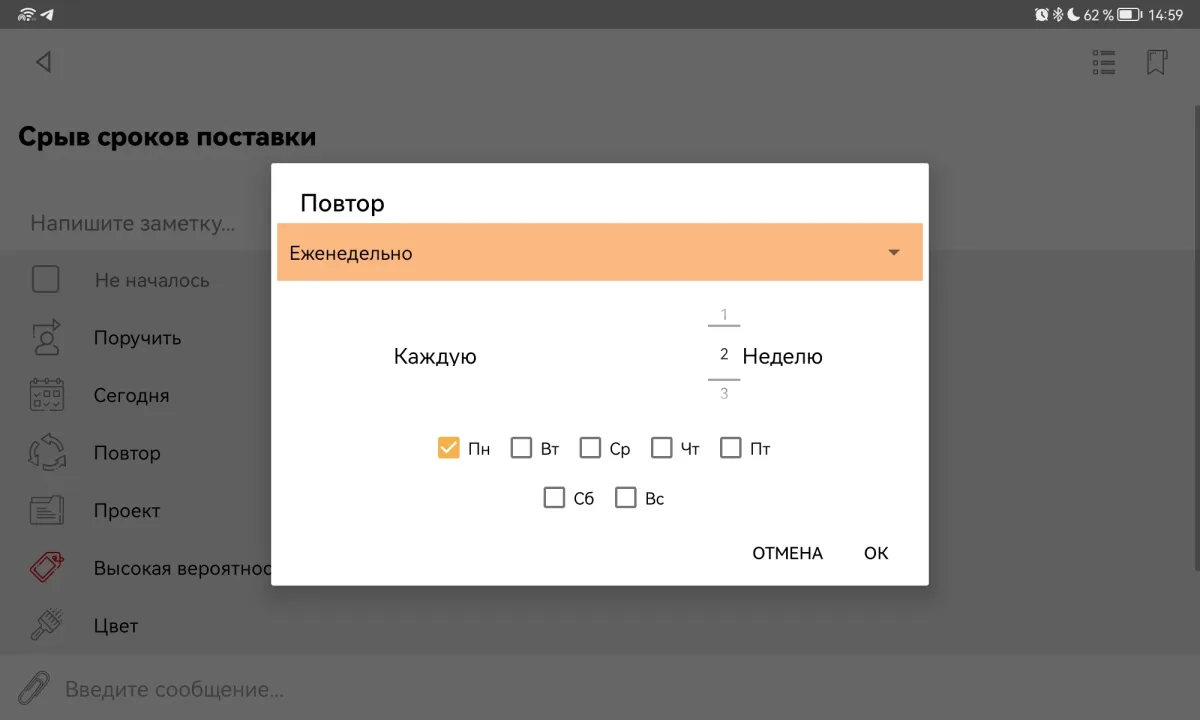Tap the calendar icon beside Сегодня
This screenshot has width=1200, height=720.
[x=46, y=395]
